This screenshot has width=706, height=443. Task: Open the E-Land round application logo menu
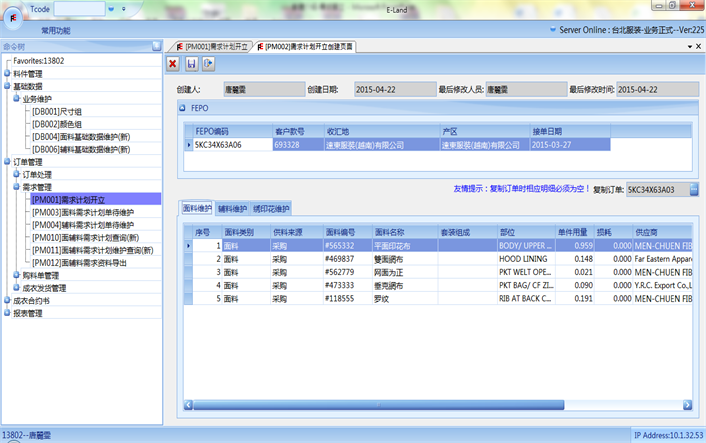(x=14, y=18)
